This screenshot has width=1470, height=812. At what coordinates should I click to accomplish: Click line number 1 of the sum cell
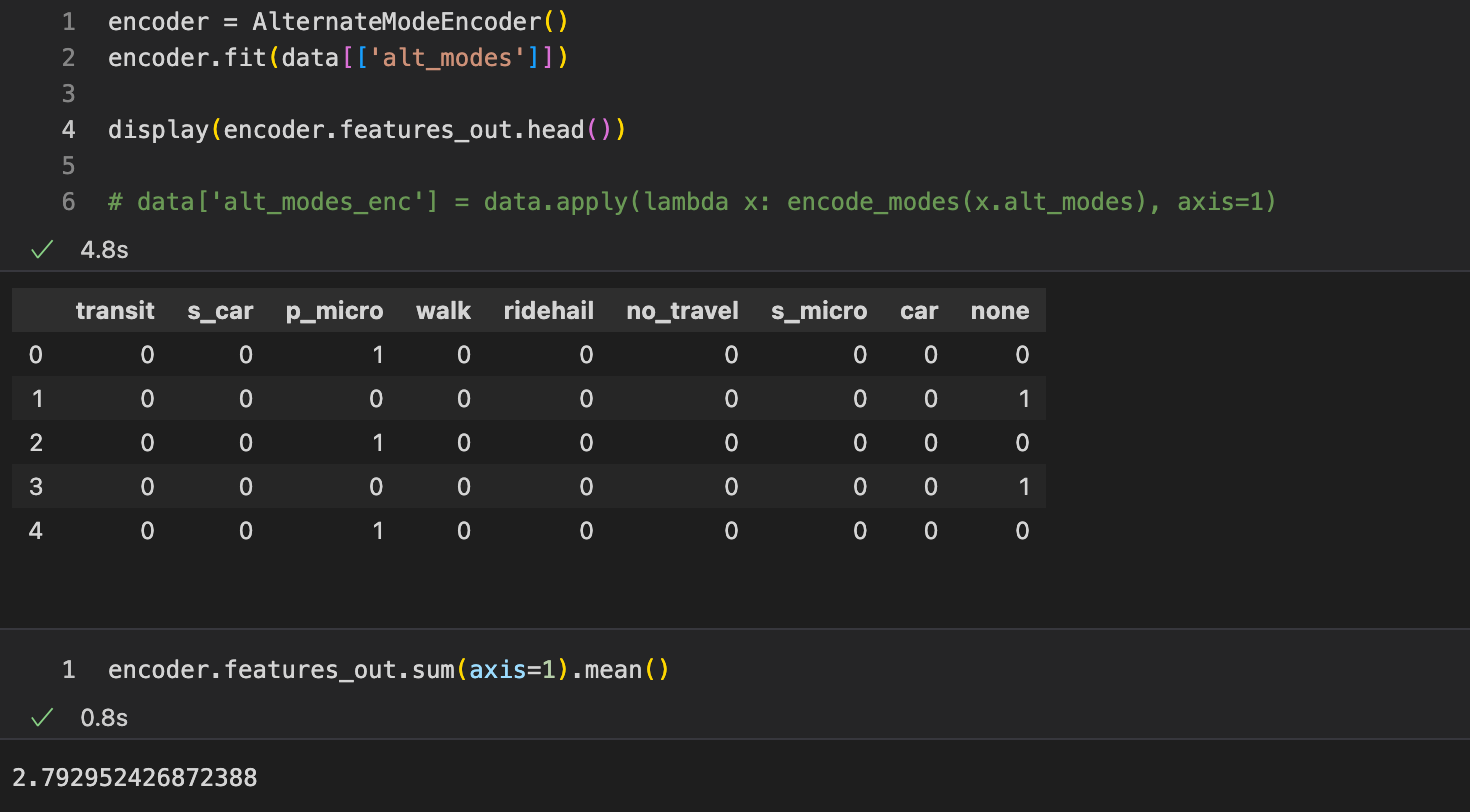[68, 669]
